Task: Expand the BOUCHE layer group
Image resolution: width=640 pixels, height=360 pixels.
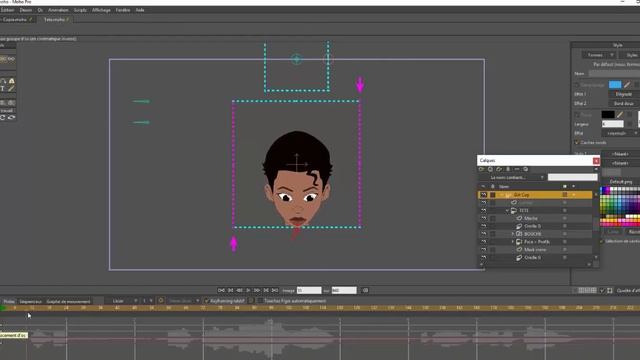Action: 513,234
